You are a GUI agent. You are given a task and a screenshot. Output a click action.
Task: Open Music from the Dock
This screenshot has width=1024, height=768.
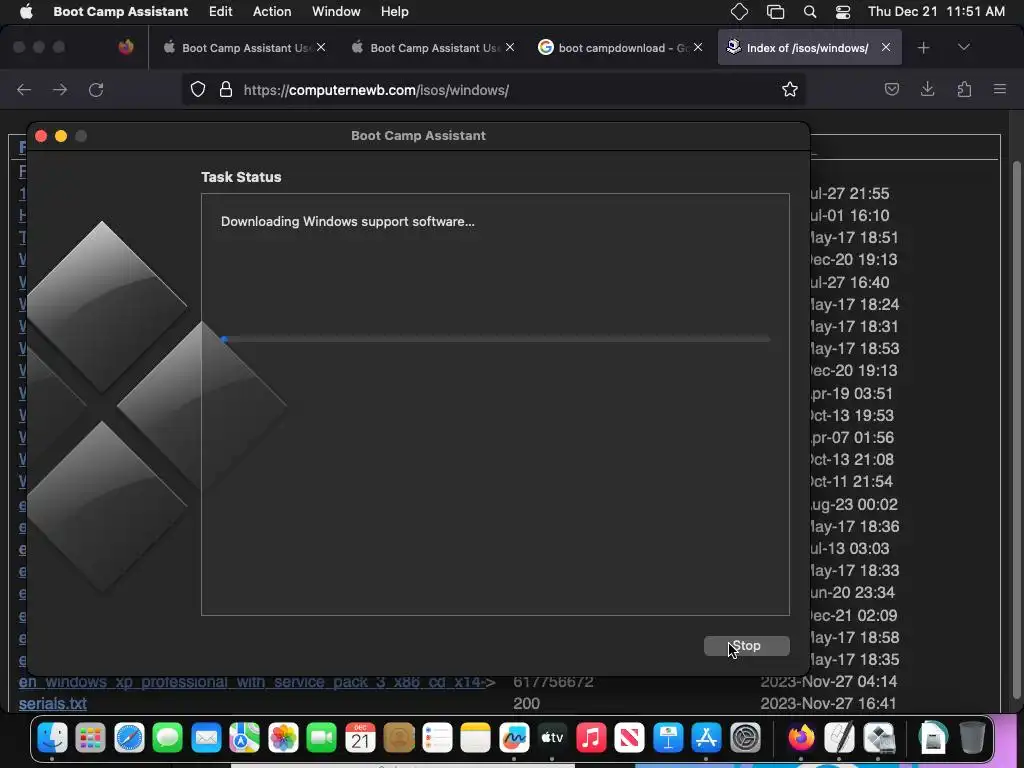[x=591, y=739]
